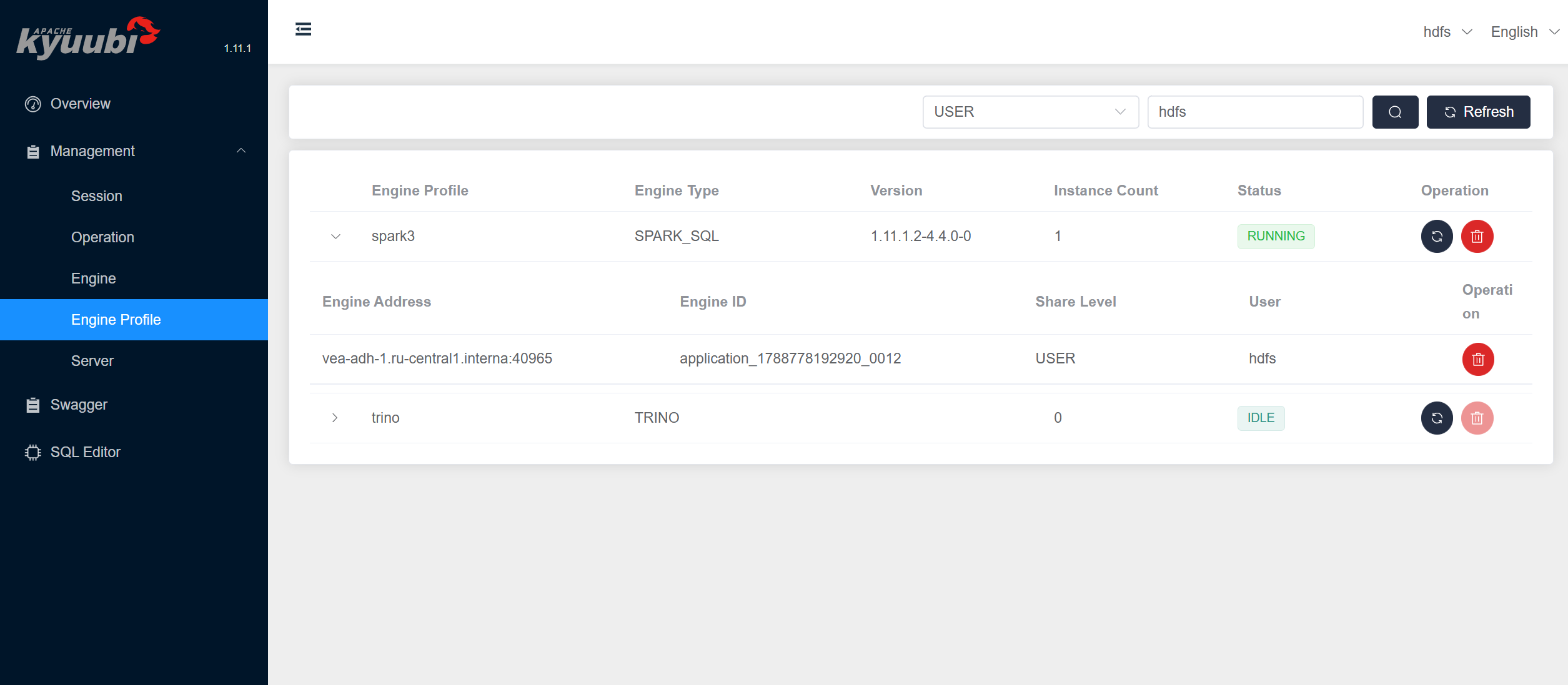The height and width of the screenshot is (685, 1568).
Task: Open the hdfs user dropdown
Action: 1447,32
